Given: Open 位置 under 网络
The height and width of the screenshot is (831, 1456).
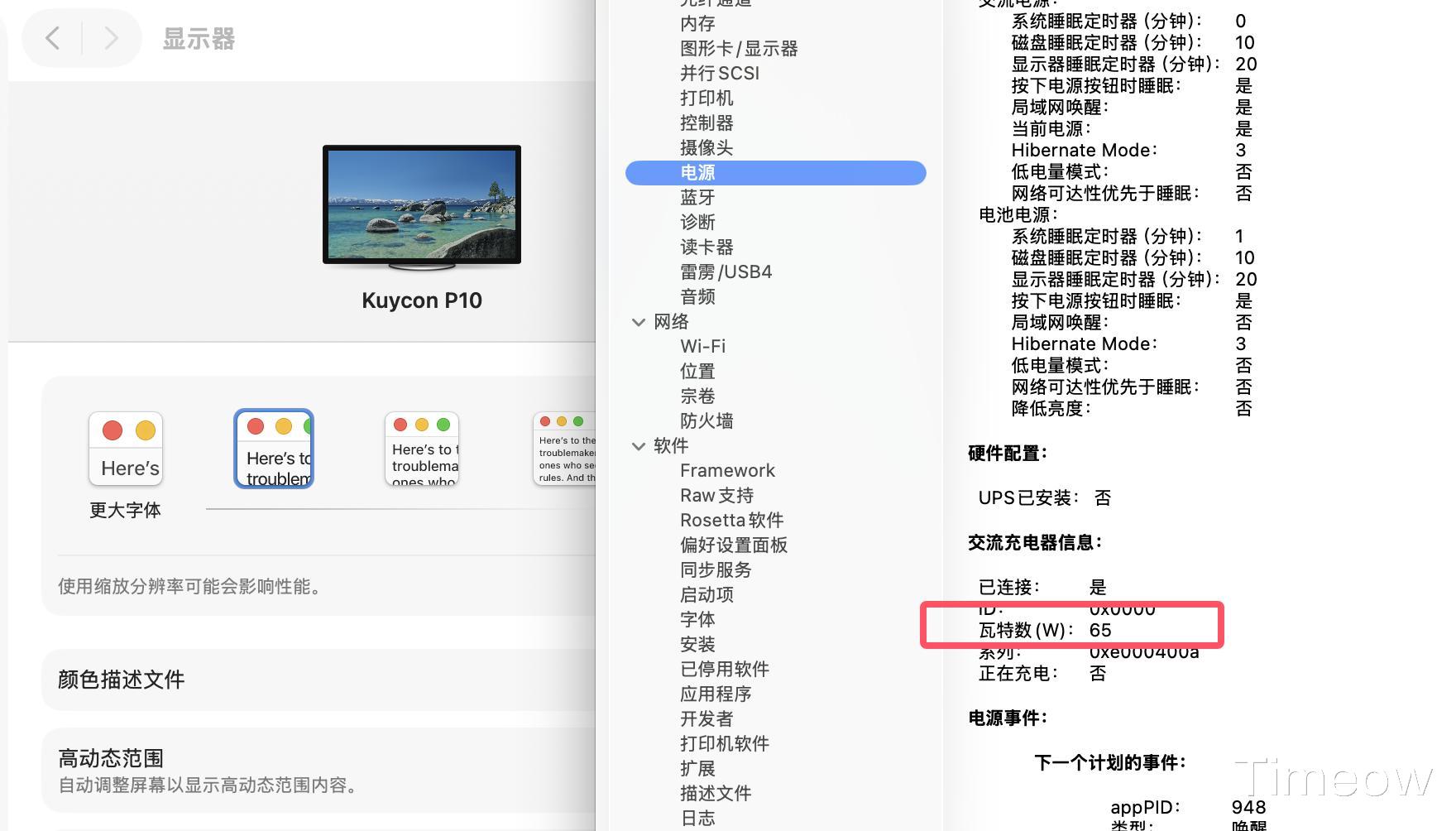Looking at the screenshot, I should click(x=697, y=372).
